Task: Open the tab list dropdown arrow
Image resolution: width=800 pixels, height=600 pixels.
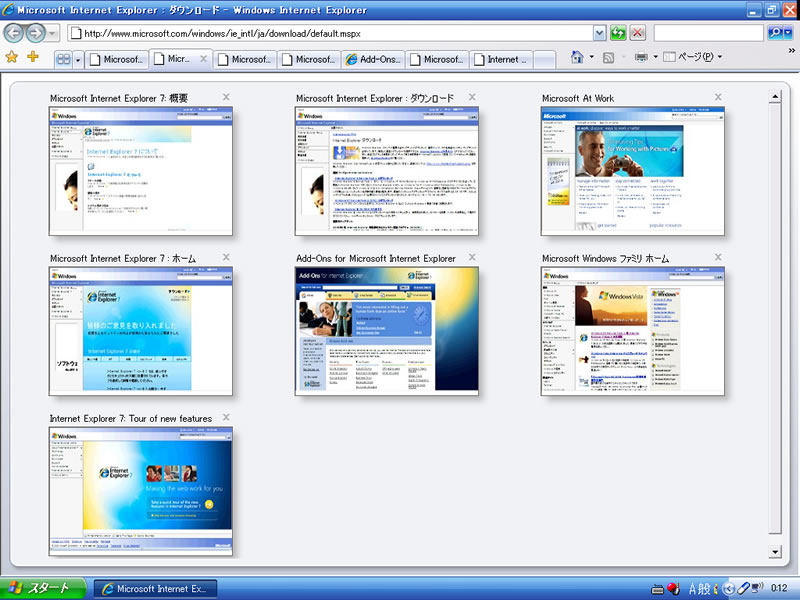Action: (78, 60)
